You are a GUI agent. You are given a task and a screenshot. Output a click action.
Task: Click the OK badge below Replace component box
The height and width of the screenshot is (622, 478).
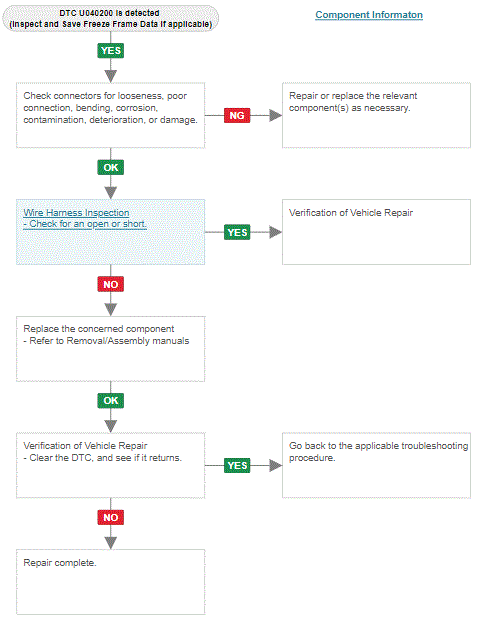(x=111, y=401)
